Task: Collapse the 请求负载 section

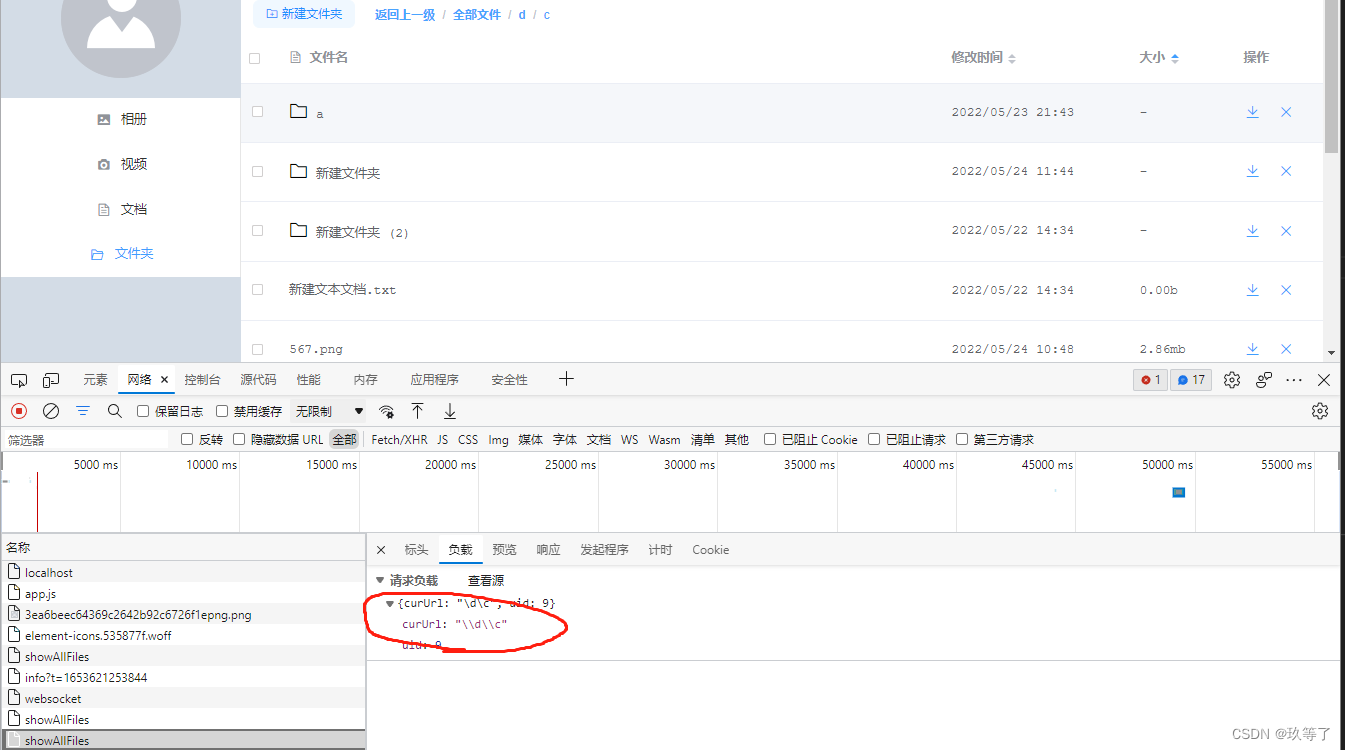Action: pyautogui.click(x=379, y=580)
